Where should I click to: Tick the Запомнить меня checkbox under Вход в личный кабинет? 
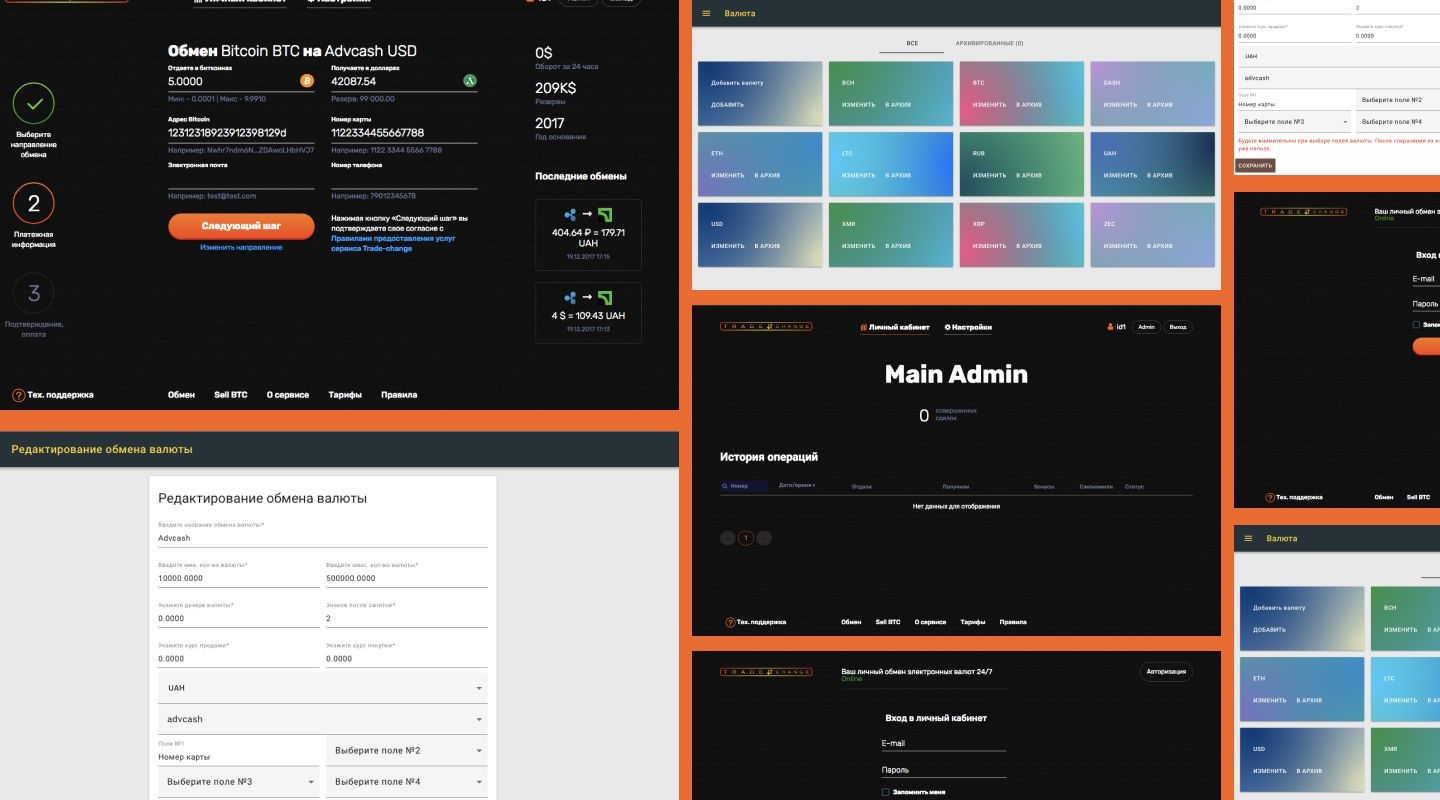885,792
